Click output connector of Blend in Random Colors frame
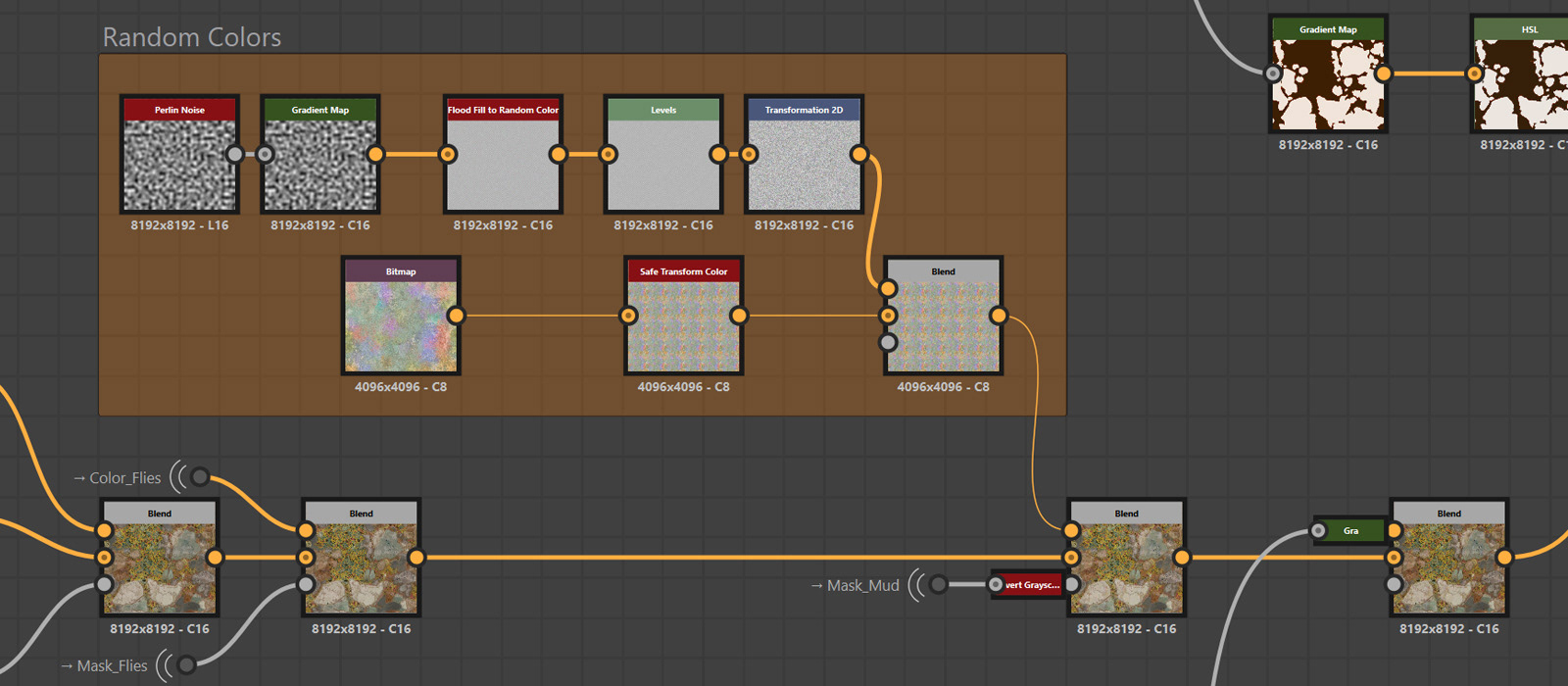The width and height of the screenshot is (1568, 686). tap(998, 316)
